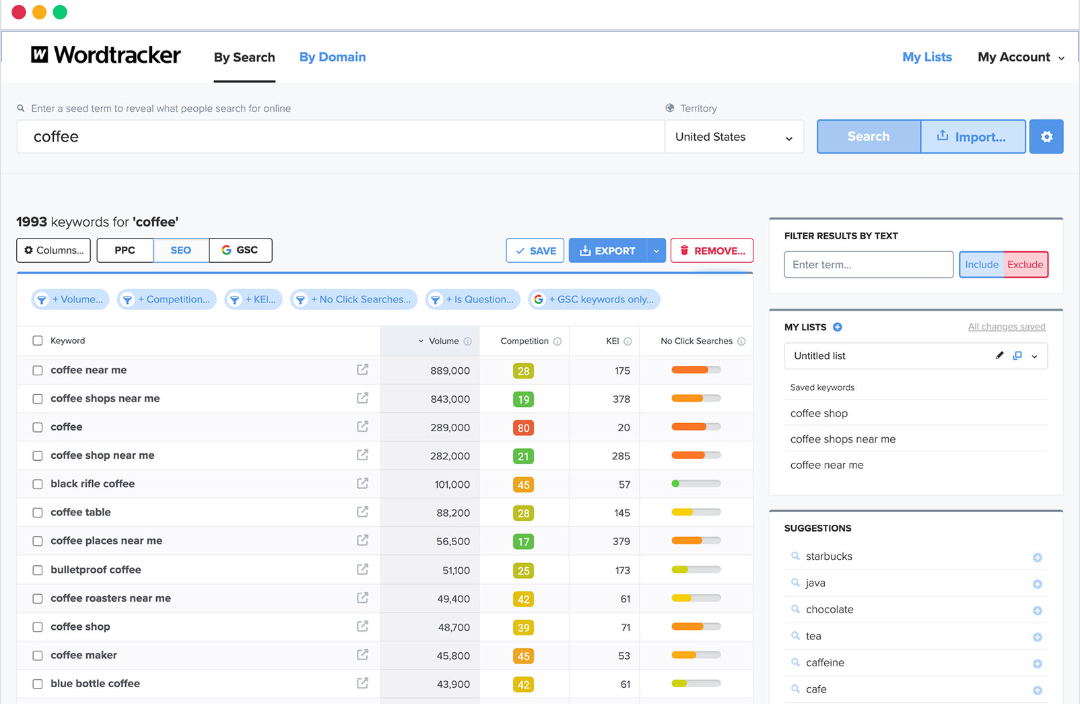Screen dimensions: 1080x704
Task: Open the My Lists link
Action: [926, 57]
